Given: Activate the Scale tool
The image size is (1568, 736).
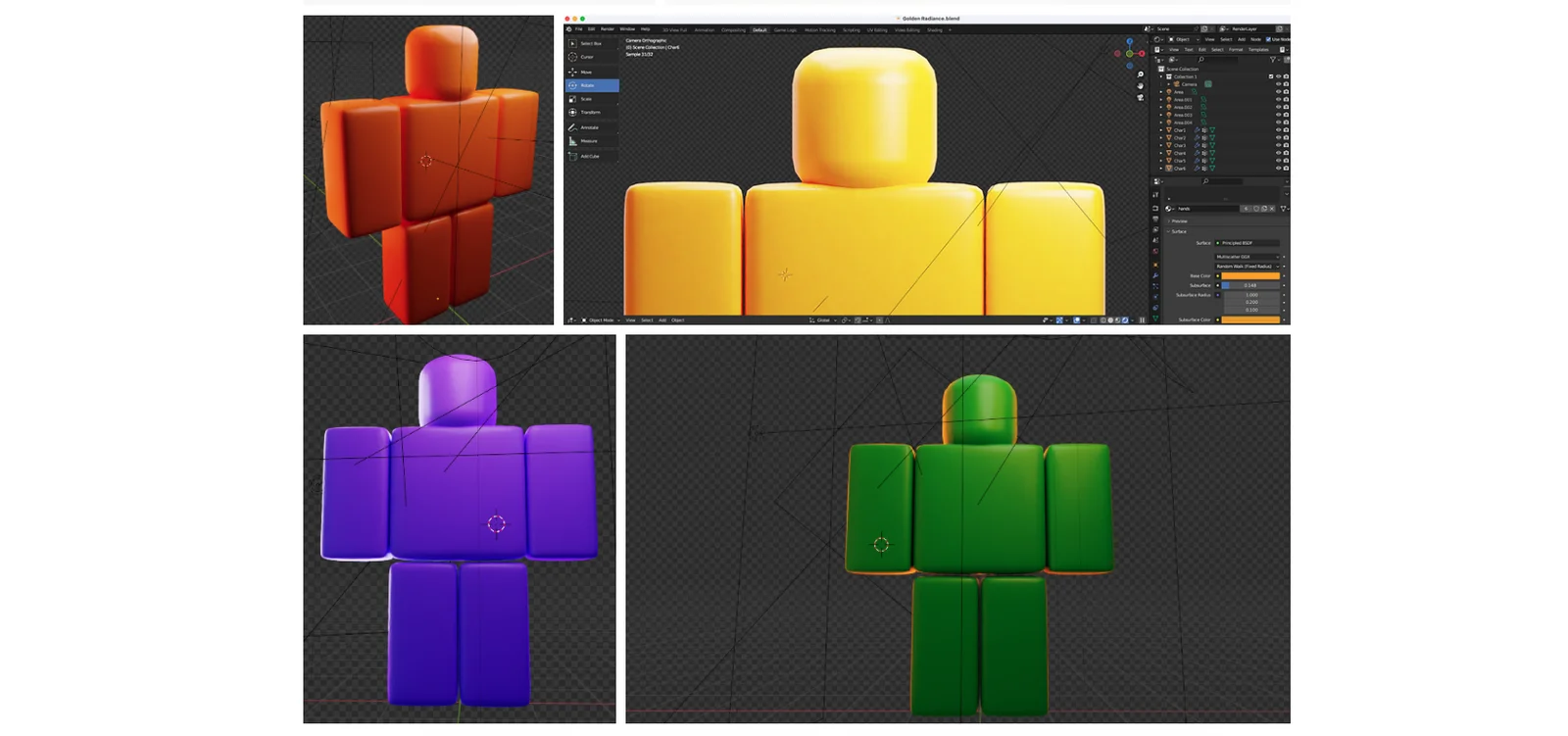Looking at the screenshot, I should point(585,99).
